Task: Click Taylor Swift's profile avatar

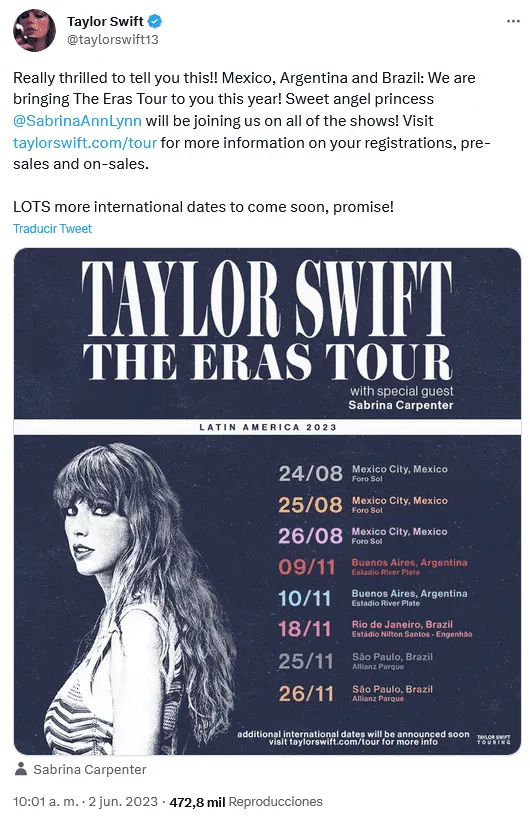Action: coord(34,30)
